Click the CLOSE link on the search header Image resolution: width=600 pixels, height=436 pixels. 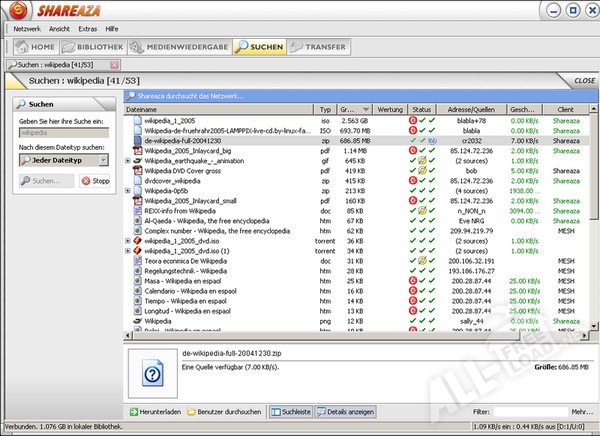584,80
